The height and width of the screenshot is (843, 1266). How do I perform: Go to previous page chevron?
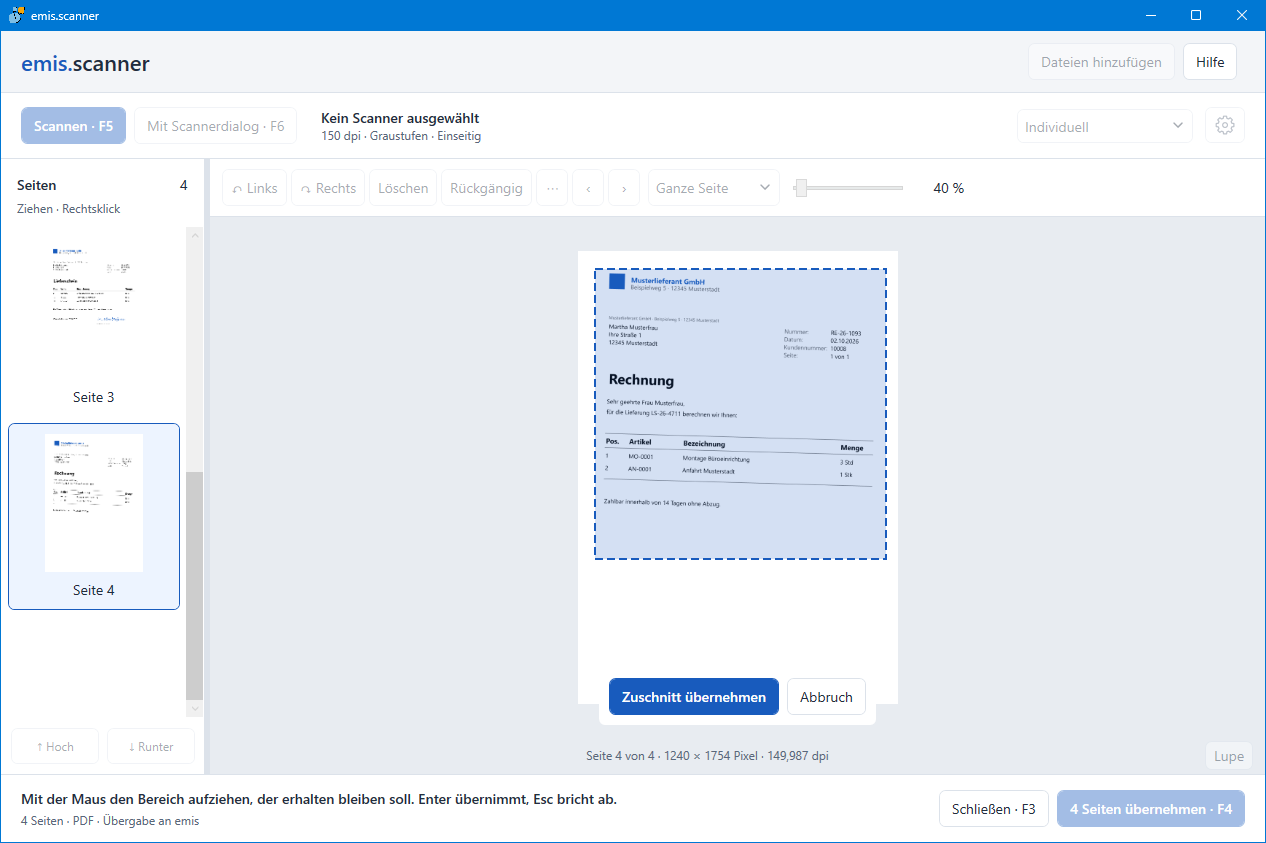coord(588,188)
